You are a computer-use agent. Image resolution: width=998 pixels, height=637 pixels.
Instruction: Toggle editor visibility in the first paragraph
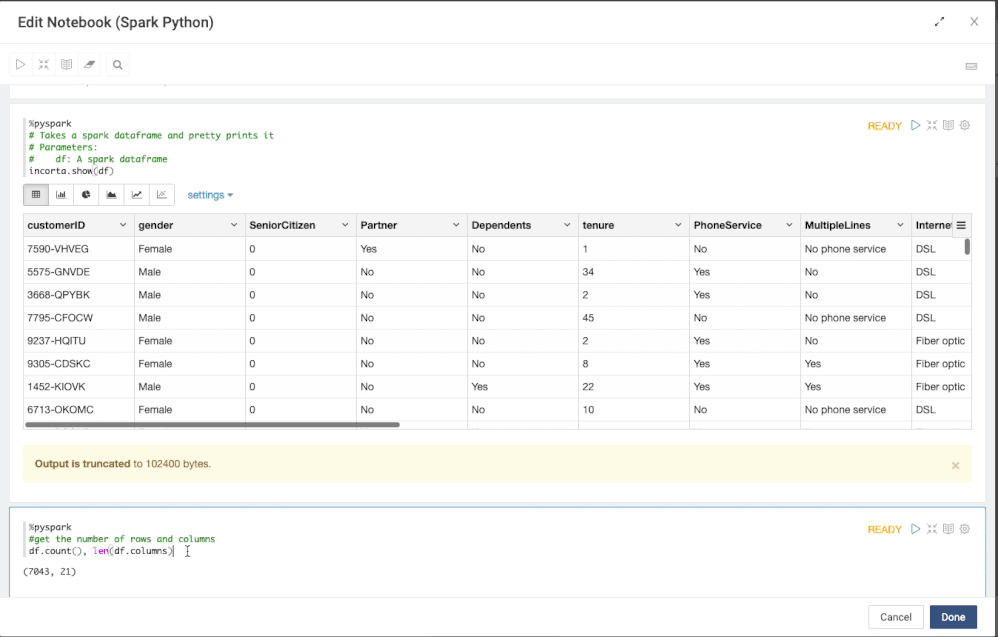click(932, 126)
